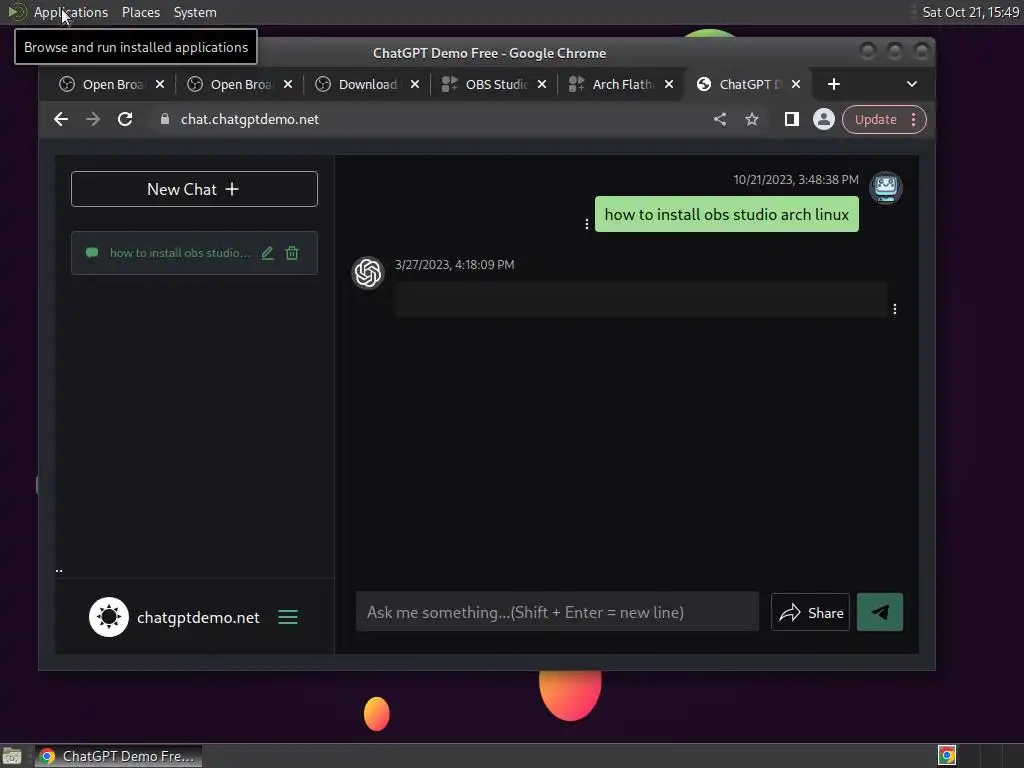The width and height of the screenshot is (1024, 768).
Task: Click ChatGPT Demo taskbar window button
Action: click(118, 756)
